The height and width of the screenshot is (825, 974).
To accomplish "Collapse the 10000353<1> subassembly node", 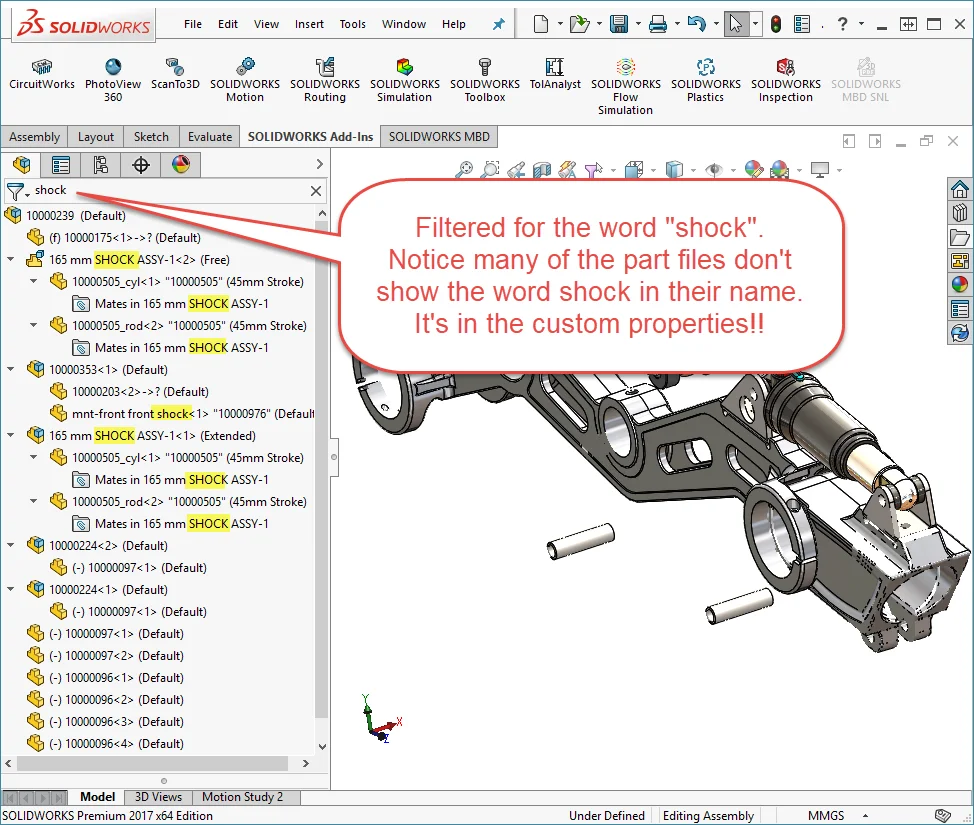I will [x=11, y=370].
